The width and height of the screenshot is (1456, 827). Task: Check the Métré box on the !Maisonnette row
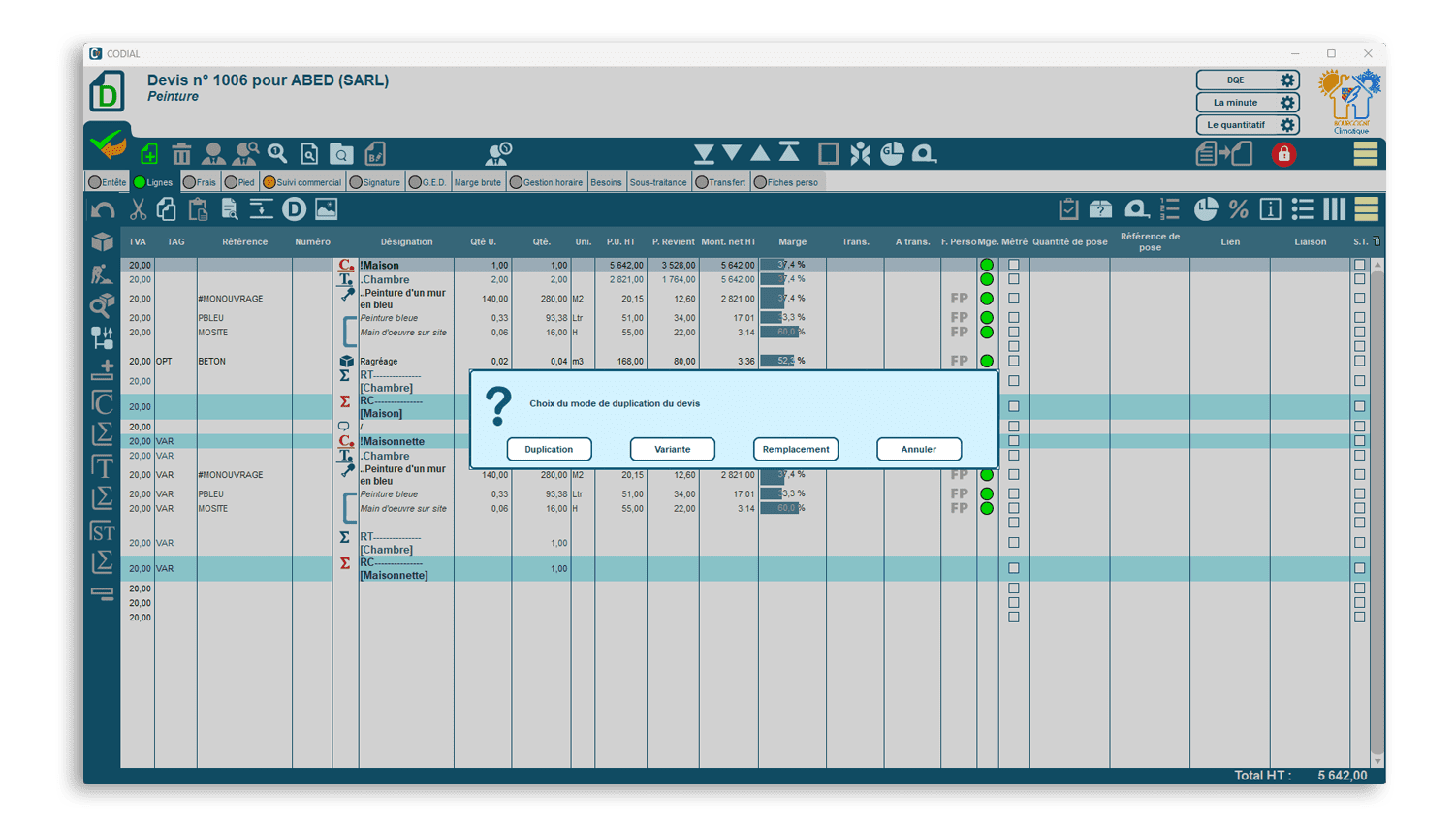point(1014,441)
